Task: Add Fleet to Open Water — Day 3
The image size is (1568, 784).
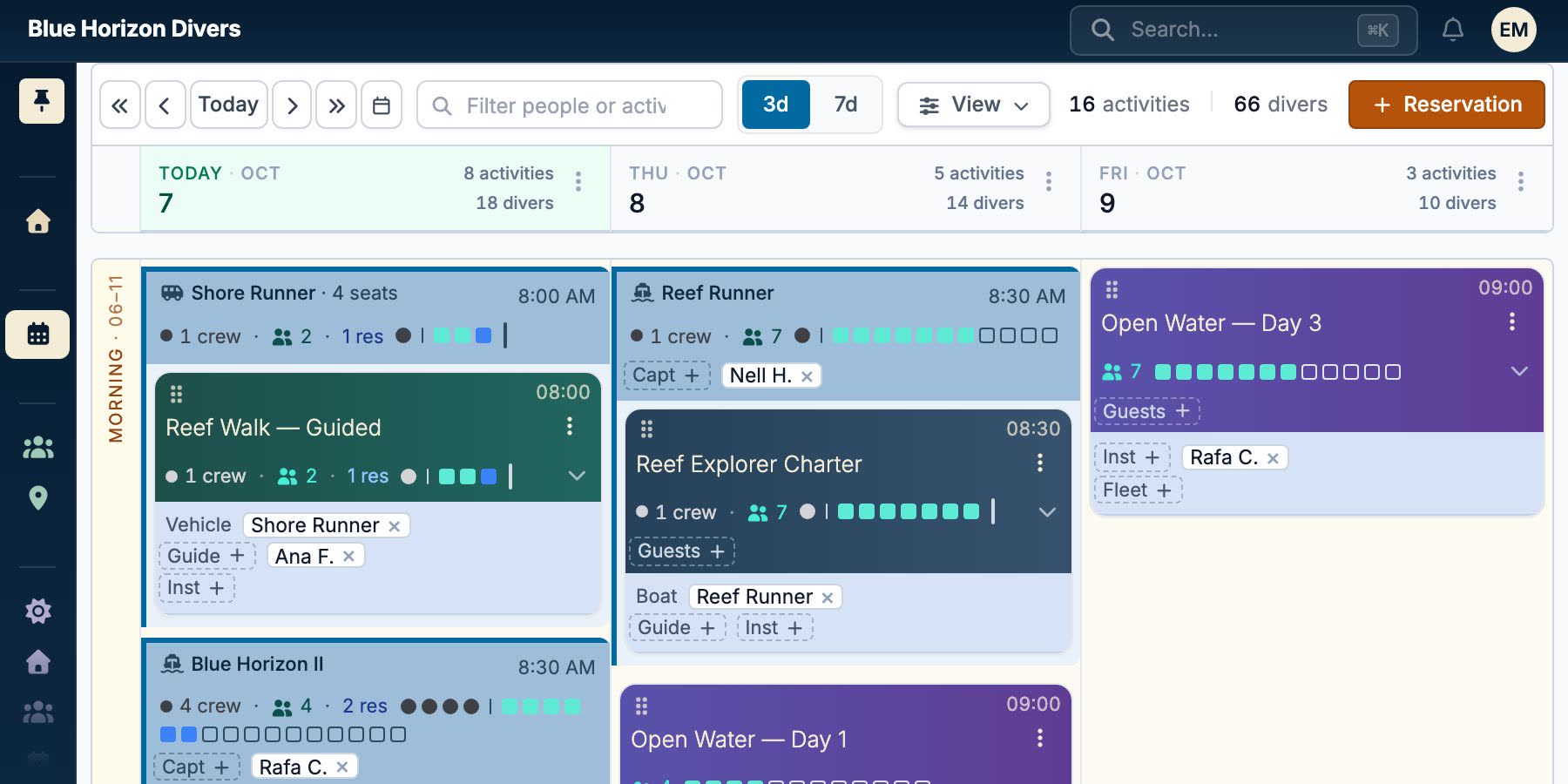Action: pos(1138,490)
